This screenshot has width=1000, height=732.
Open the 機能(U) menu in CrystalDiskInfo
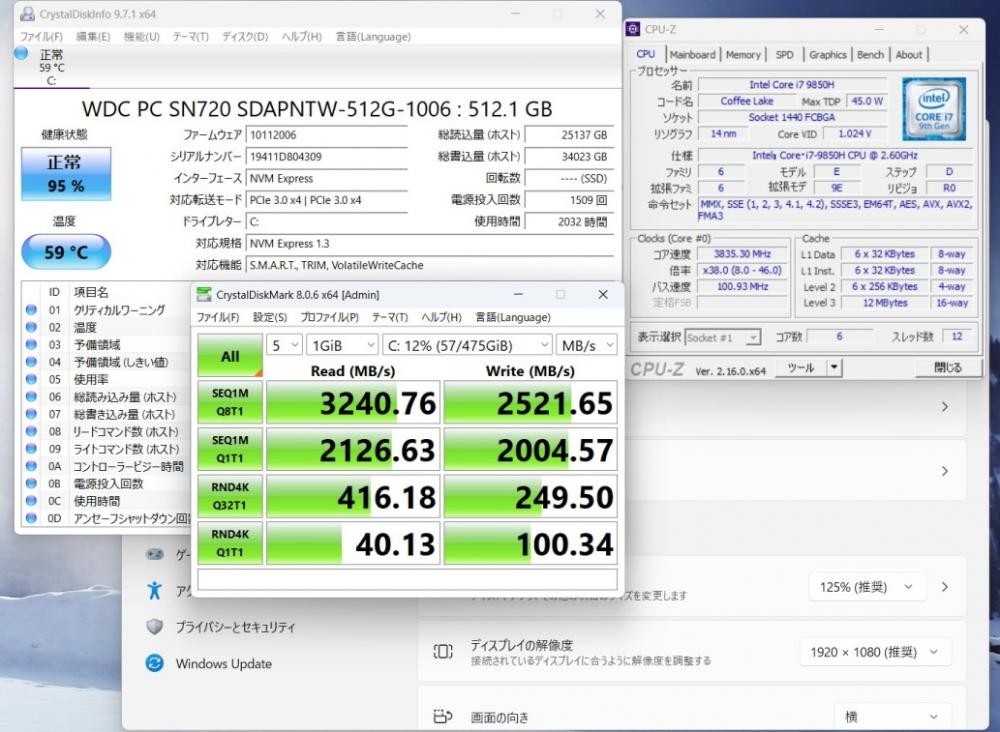coord(141,37)
